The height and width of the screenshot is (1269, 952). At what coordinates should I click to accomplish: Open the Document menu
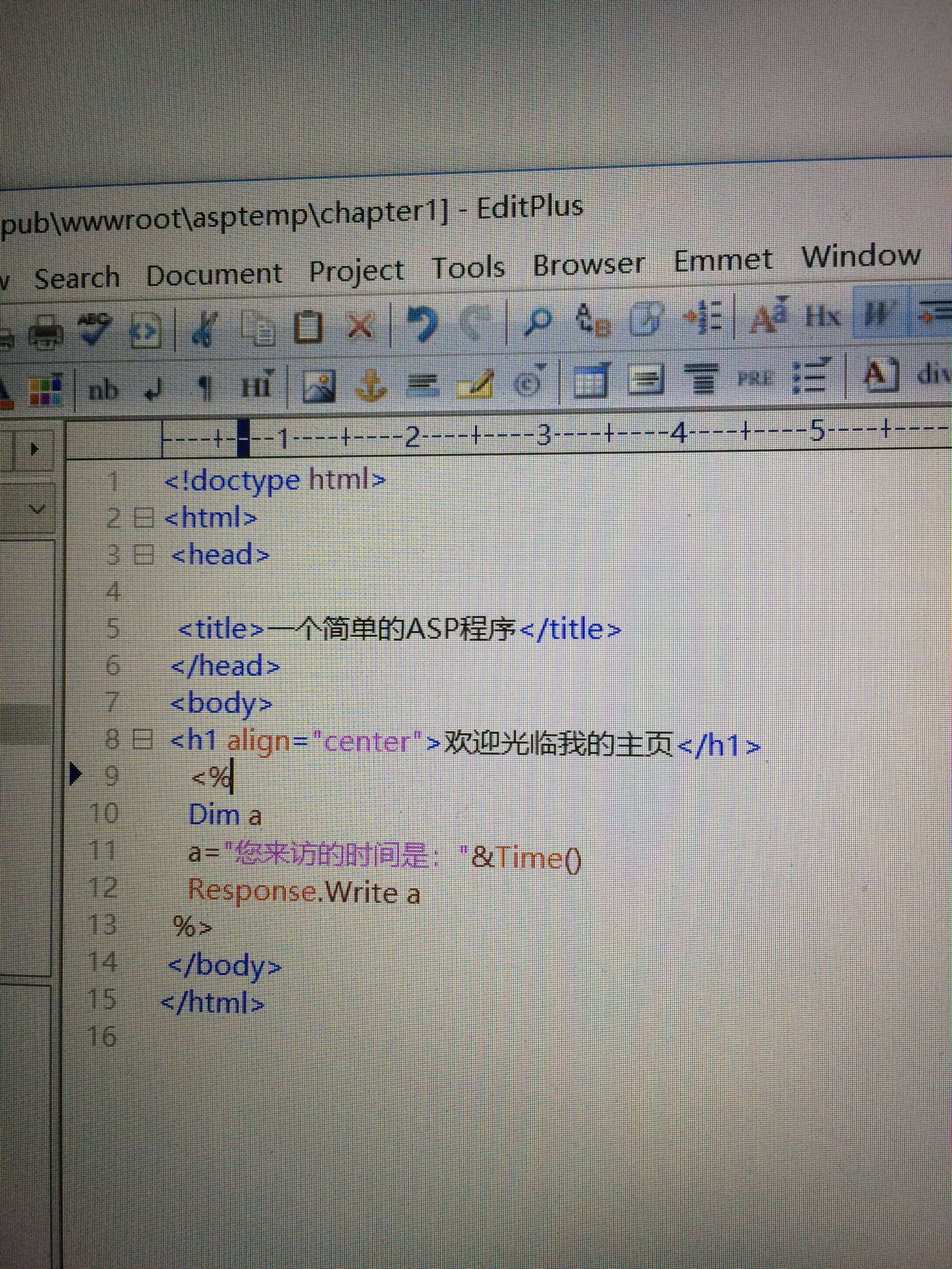coord(213,275)
